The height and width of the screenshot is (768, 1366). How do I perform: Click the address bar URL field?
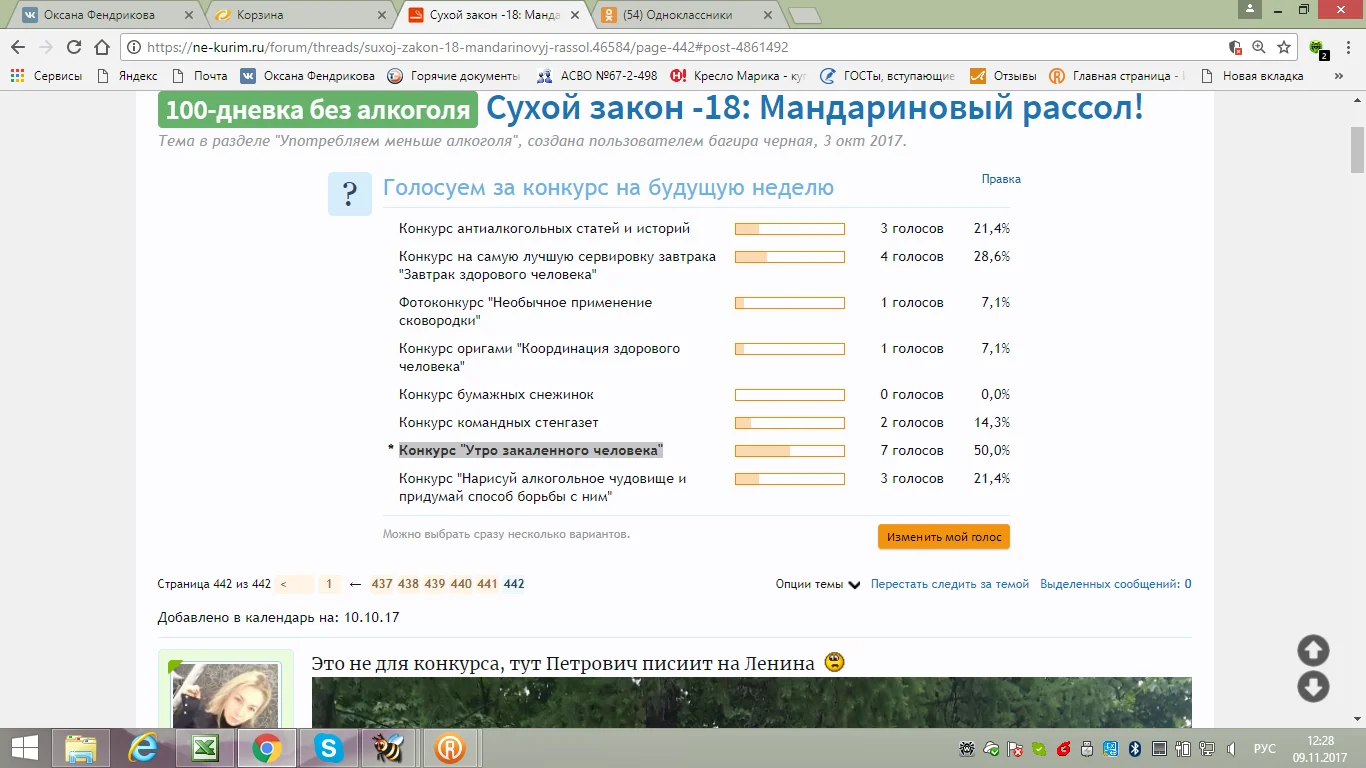pyautogui.click(x=680, y=47)
